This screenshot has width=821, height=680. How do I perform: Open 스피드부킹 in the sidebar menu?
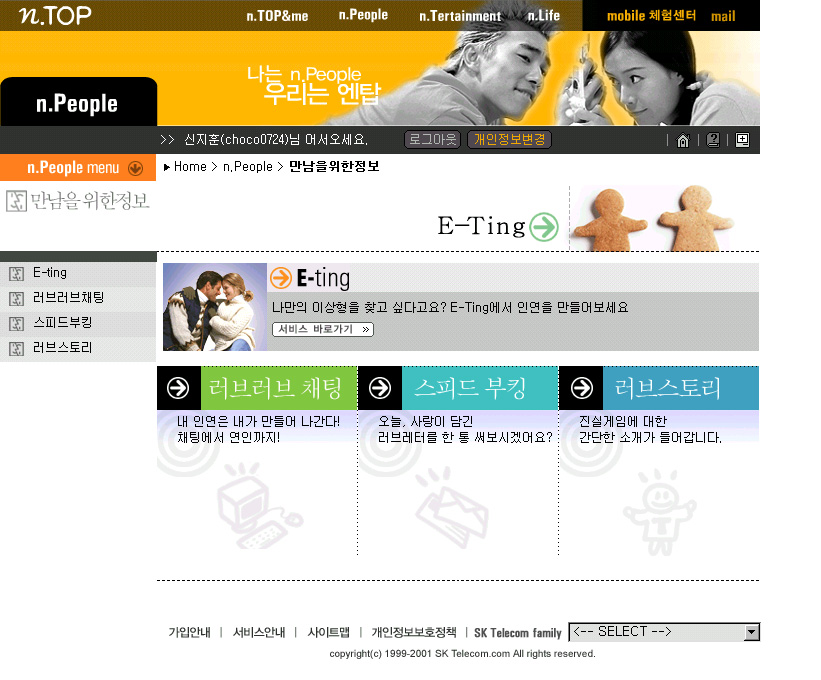point(62,322)
